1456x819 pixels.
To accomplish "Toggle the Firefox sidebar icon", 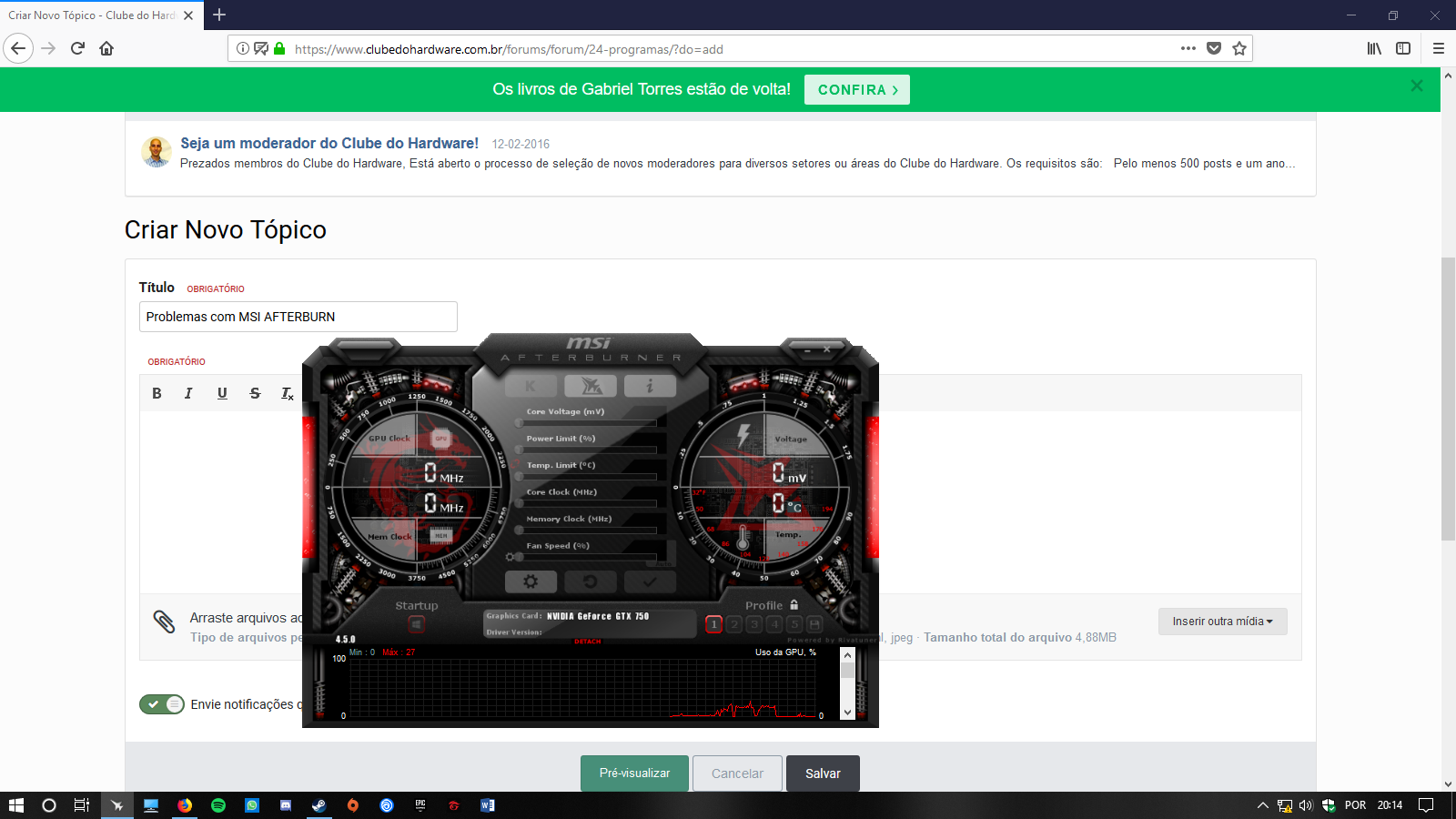I will click(x=1403, y=48).
